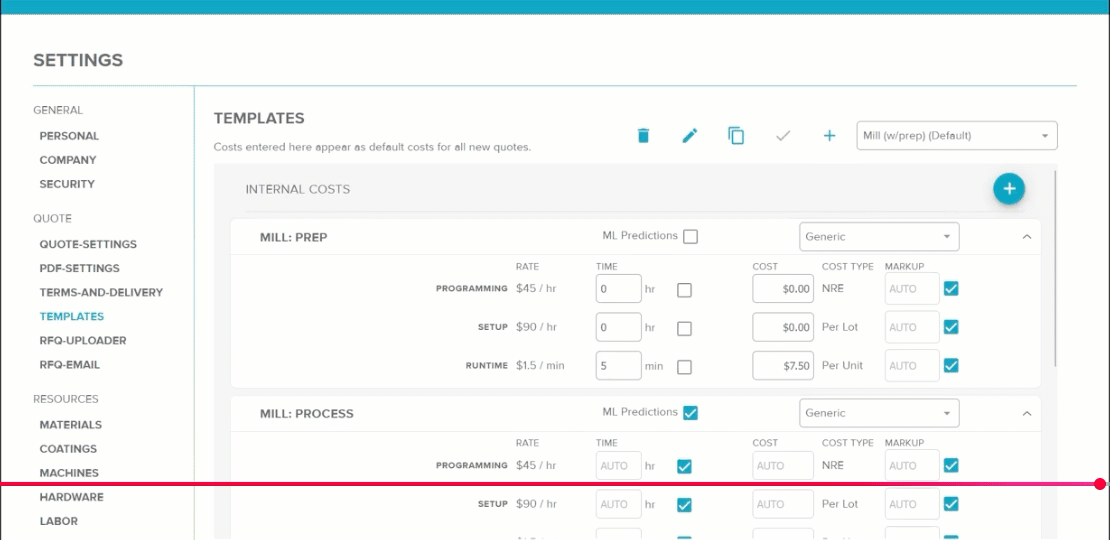Open the Generic dropdown in Mill: Process
1110x540 pixels.
(x=879, y=413)
